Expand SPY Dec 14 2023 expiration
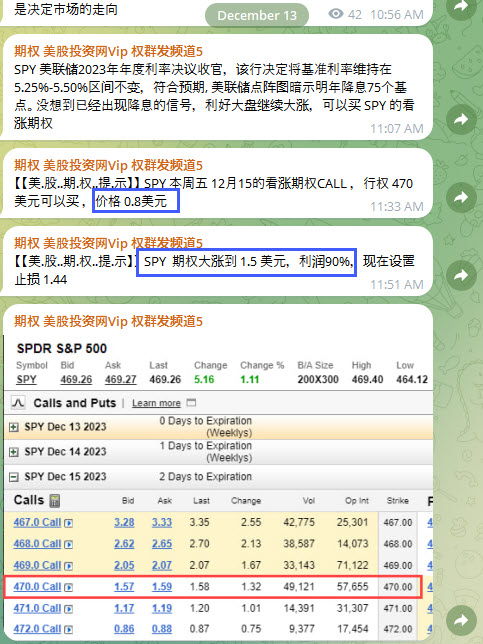483x644 pixels. pos(14,452)
